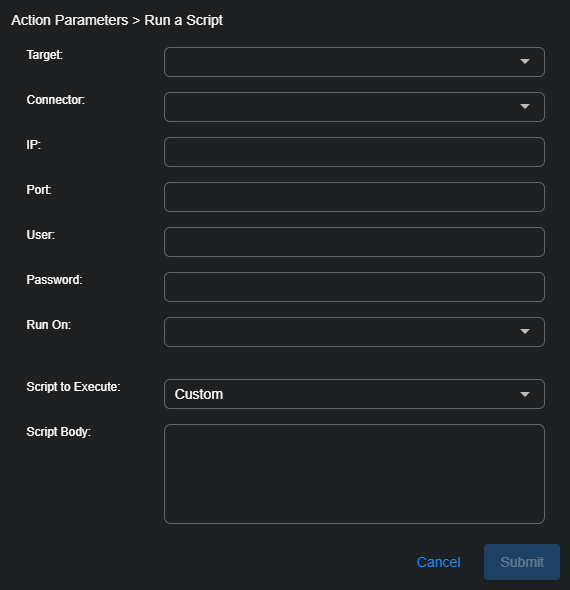Click the Target field label
This screenshot has height=590, width=570.
tap(44, 55)
